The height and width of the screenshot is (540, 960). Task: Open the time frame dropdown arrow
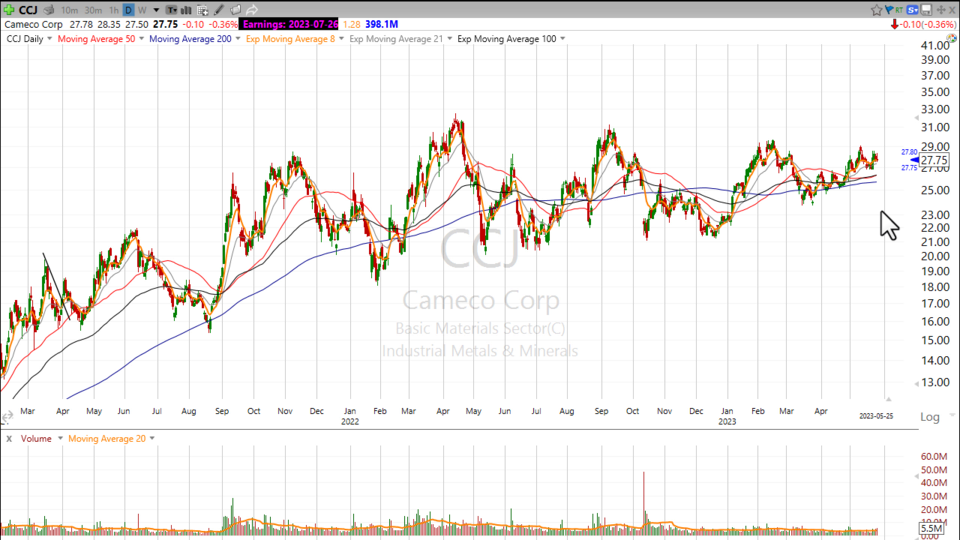[156, 10]
